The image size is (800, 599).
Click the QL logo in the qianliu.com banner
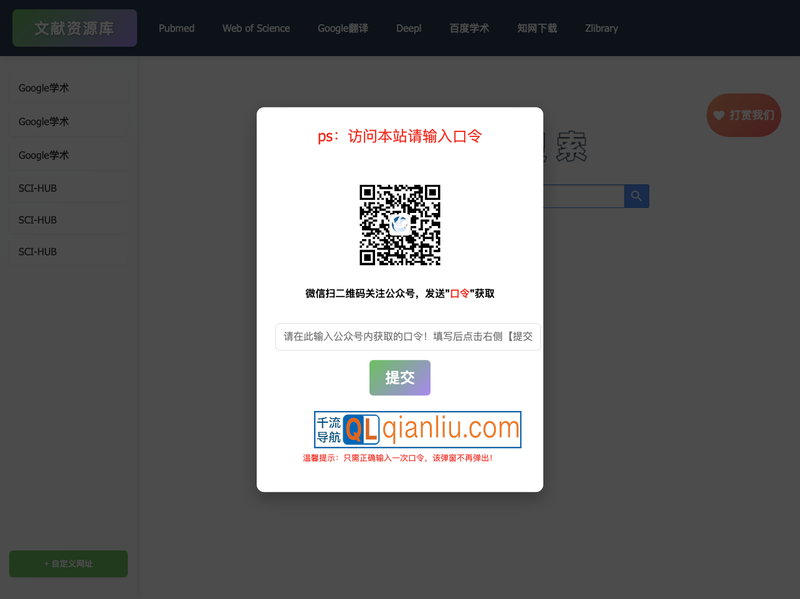click(362, 429)
